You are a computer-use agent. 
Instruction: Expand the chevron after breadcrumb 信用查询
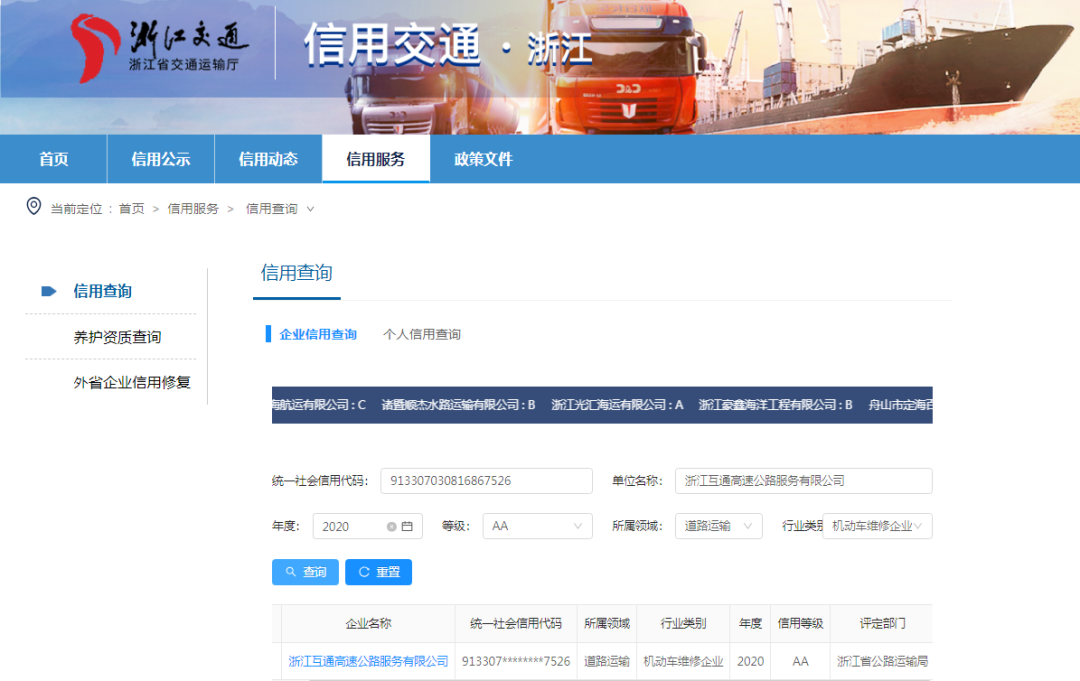311,210
